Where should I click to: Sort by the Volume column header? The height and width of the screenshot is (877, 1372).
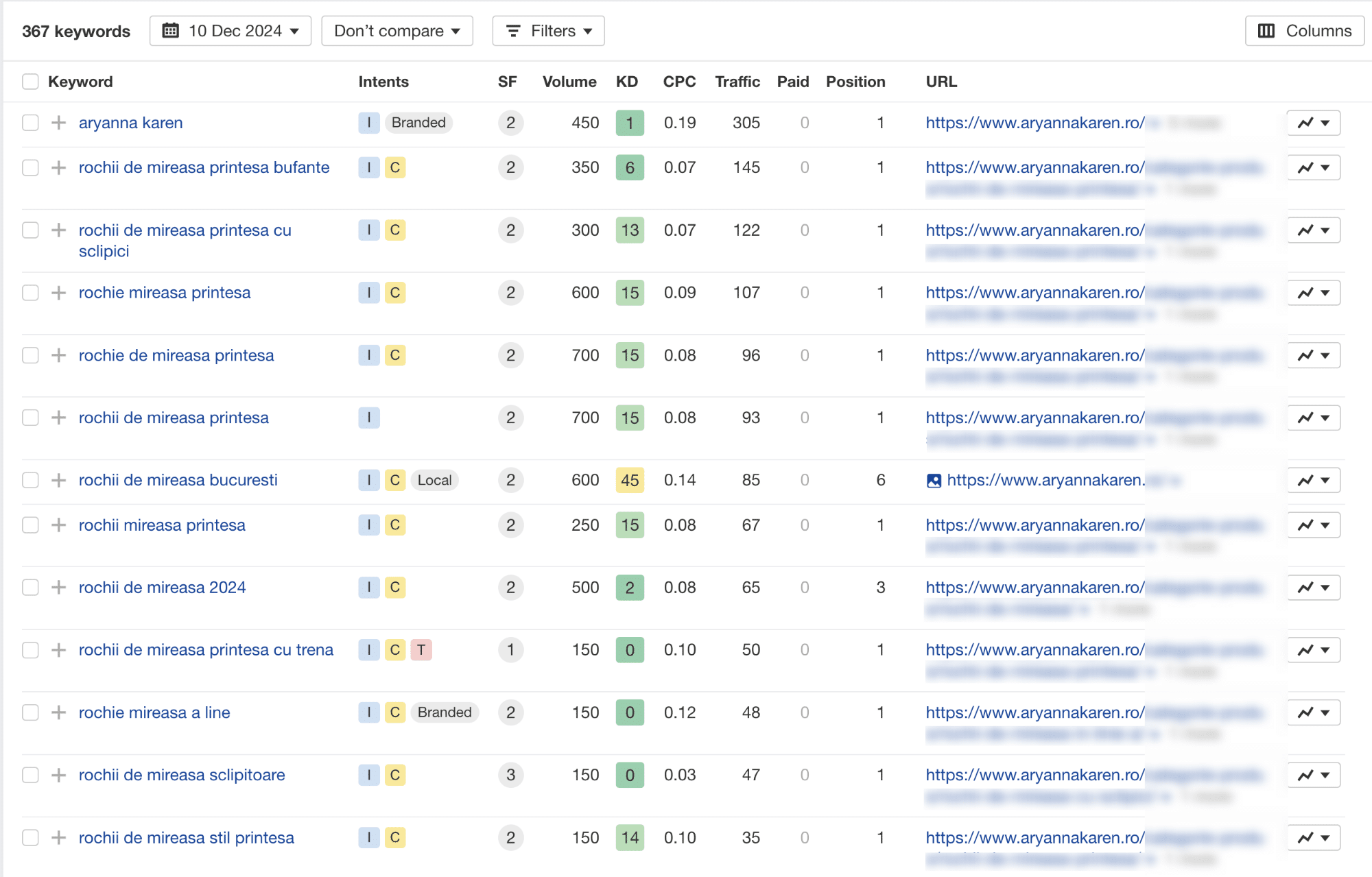click(569, 82)
